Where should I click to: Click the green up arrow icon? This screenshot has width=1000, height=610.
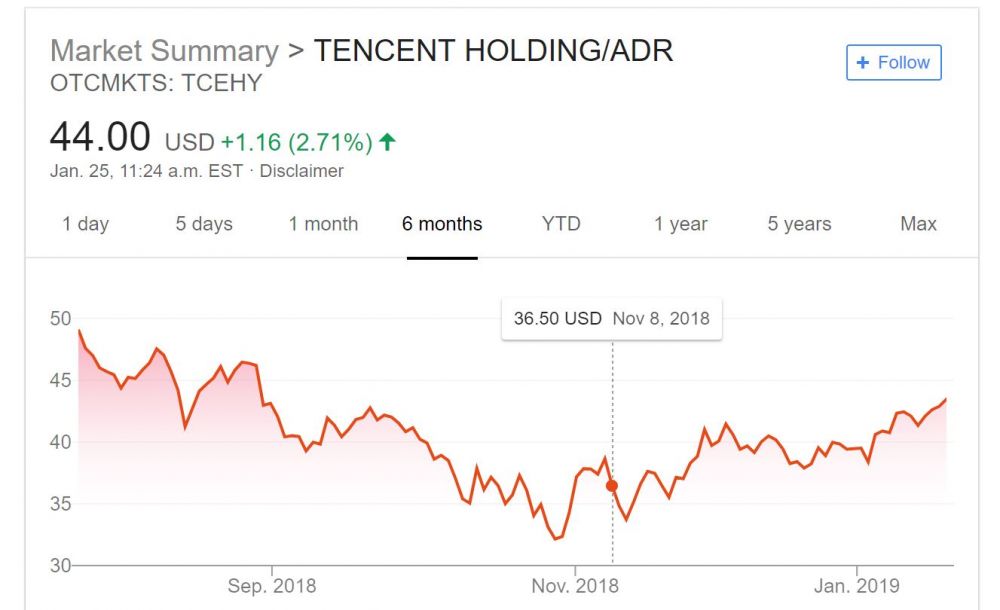click(x=387, y=142)
